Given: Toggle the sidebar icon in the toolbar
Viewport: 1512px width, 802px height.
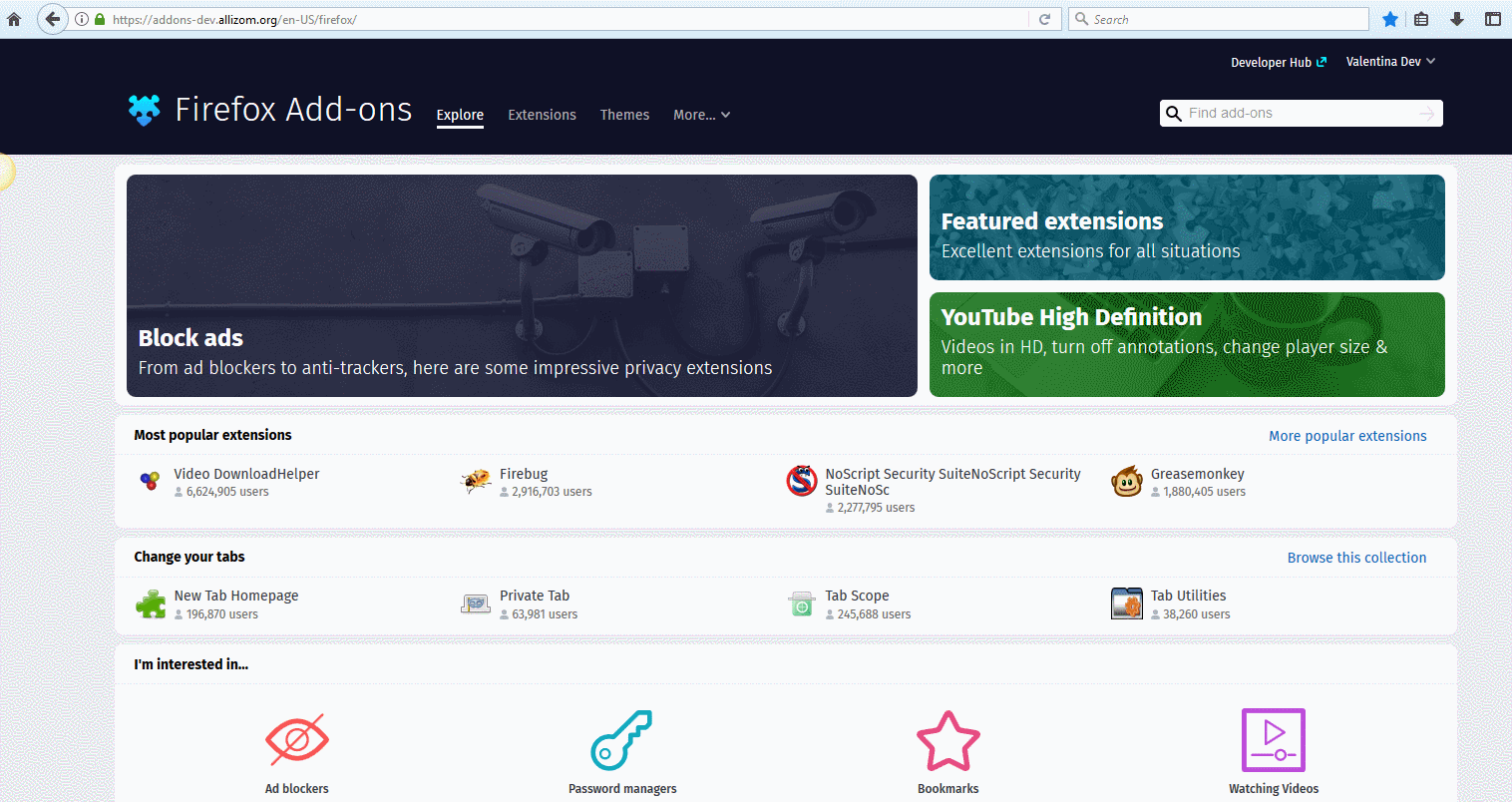Looking at the screenshot, I should click(x=1493, y=19).
